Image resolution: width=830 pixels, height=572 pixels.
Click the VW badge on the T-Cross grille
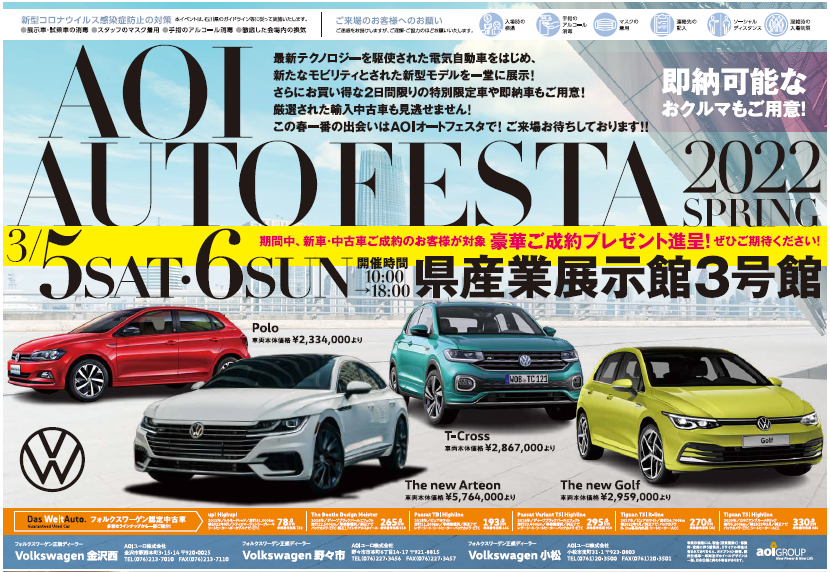tap(525, 360)
